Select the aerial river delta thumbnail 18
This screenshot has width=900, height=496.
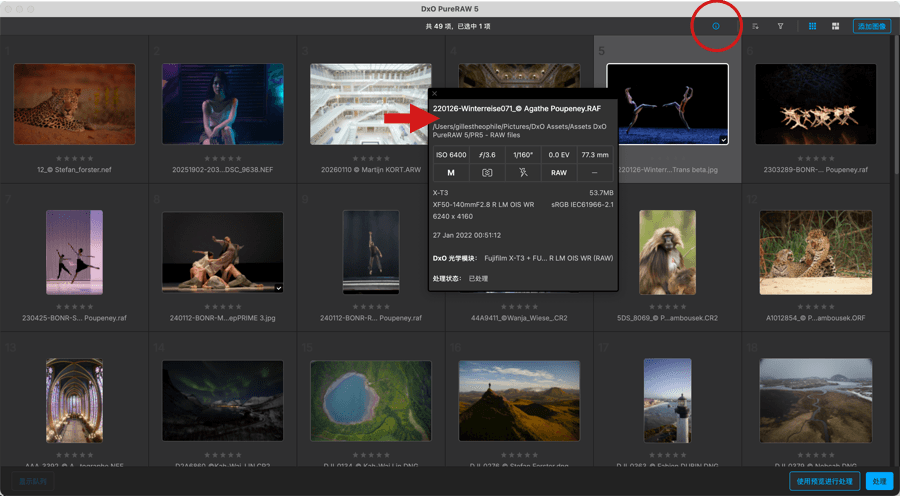[816, 401]
